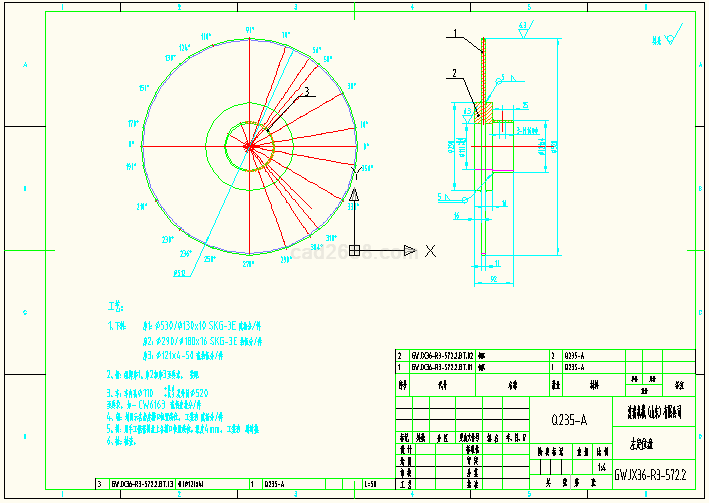Click the 91° angle label at disc top
Viewport: 709px width, 503px height.
(249, 31)
